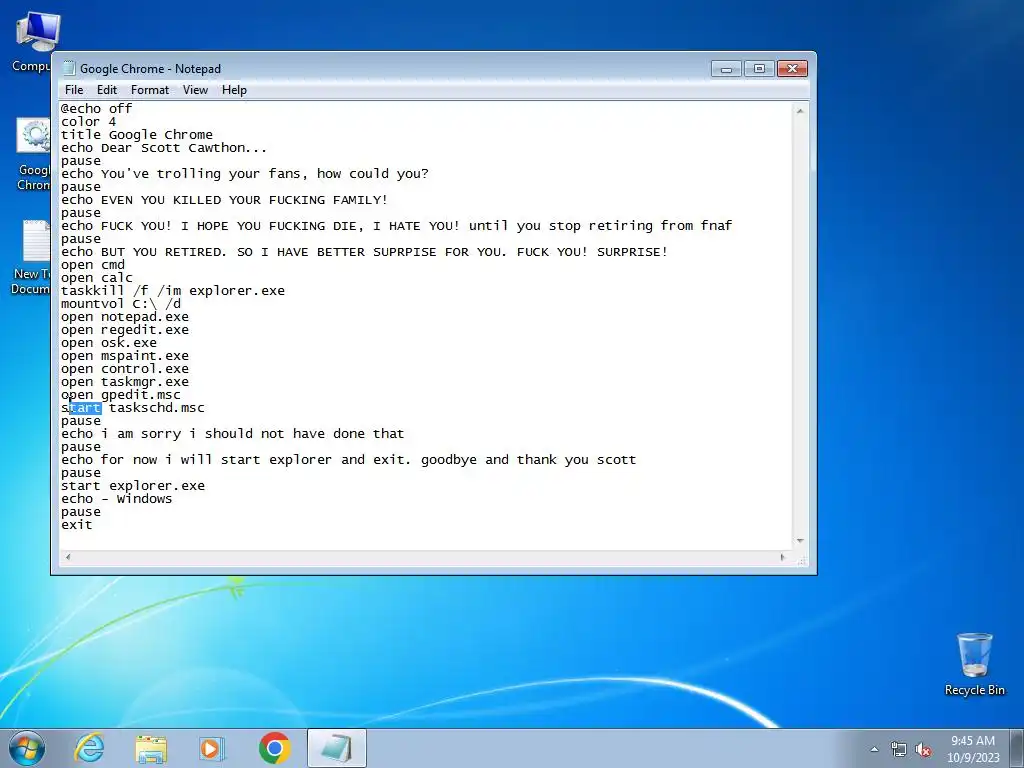The width and height of the screenshot is (1024, 768).
Task: Click the line 'open notepad.exe'
Action: point(125,317)
